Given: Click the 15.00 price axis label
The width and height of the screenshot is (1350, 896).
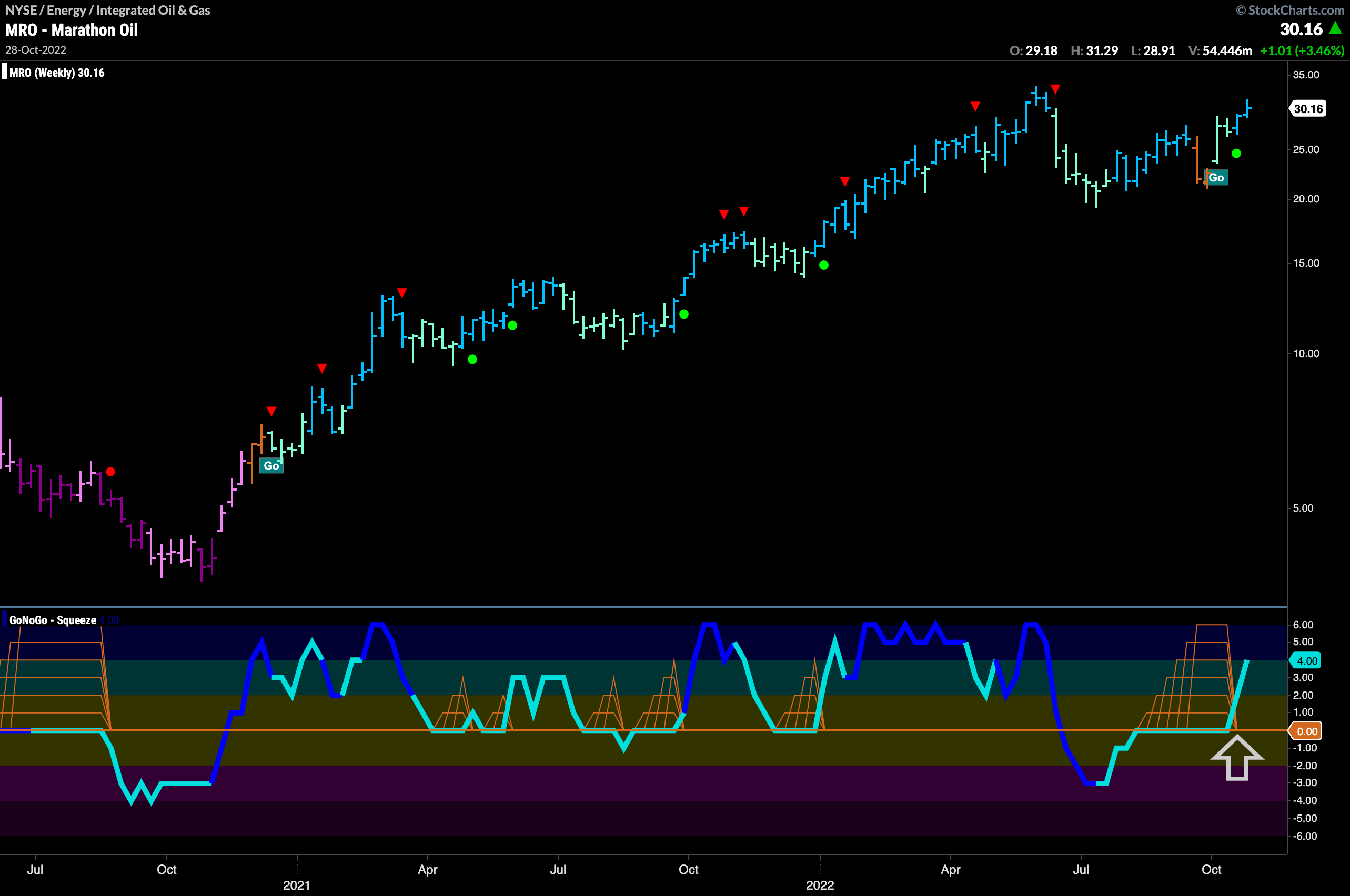Looking at the screenshot, I should (1306, 263).
